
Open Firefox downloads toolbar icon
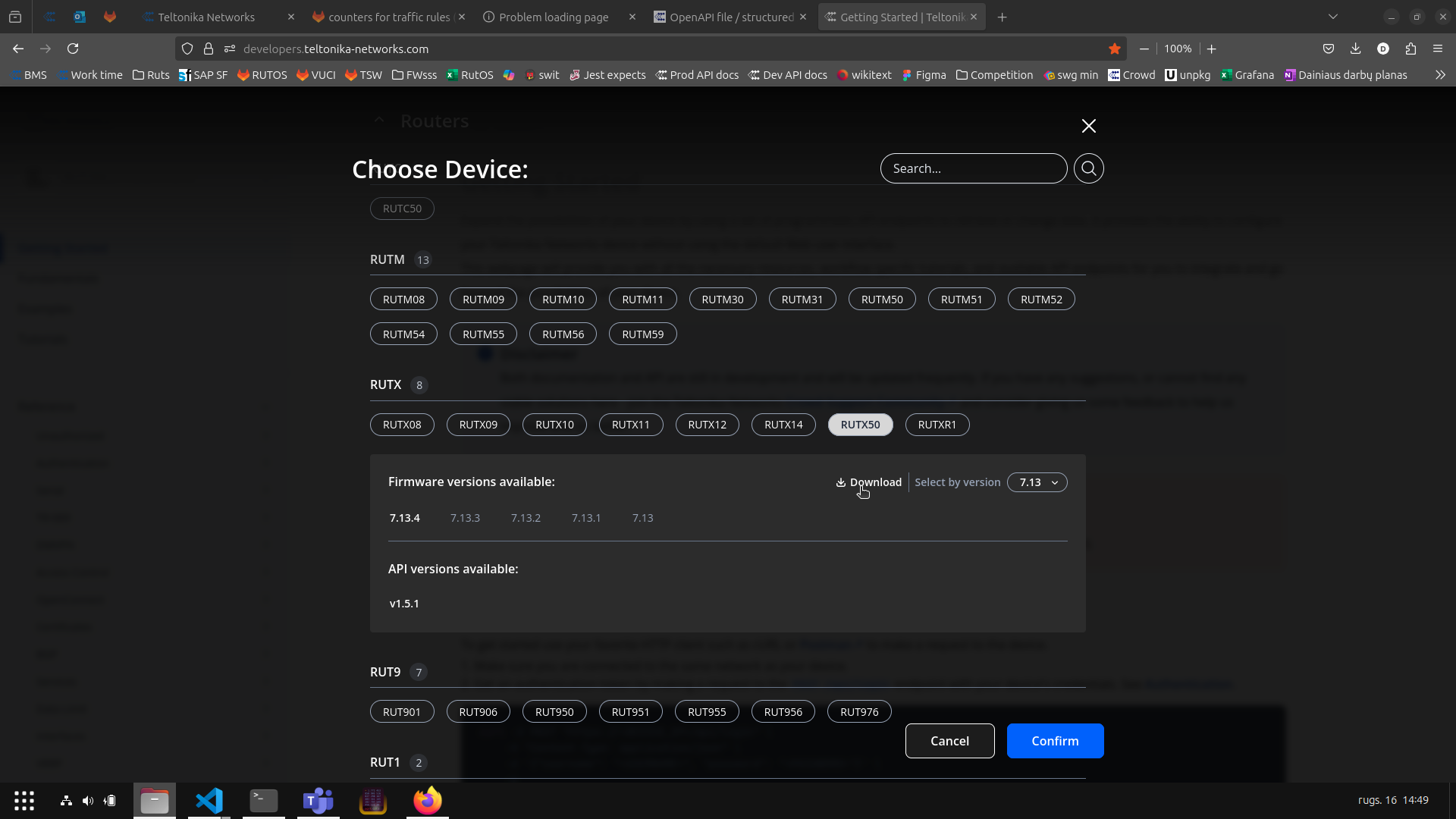pyautogui.click(x=1355, y=49)
